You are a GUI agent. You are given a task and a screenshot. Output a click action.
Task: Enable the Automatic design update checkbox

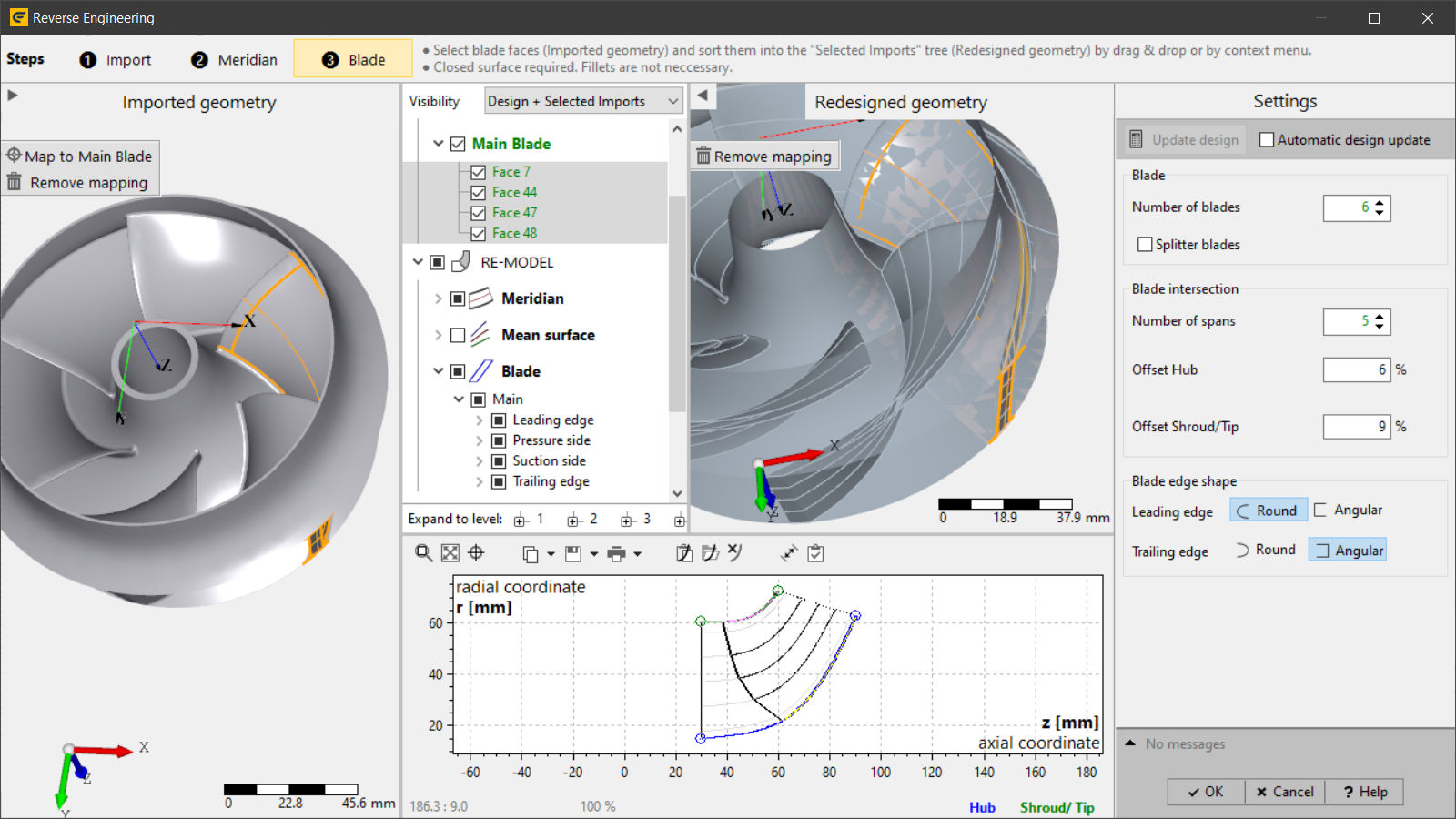point(1267,140)
